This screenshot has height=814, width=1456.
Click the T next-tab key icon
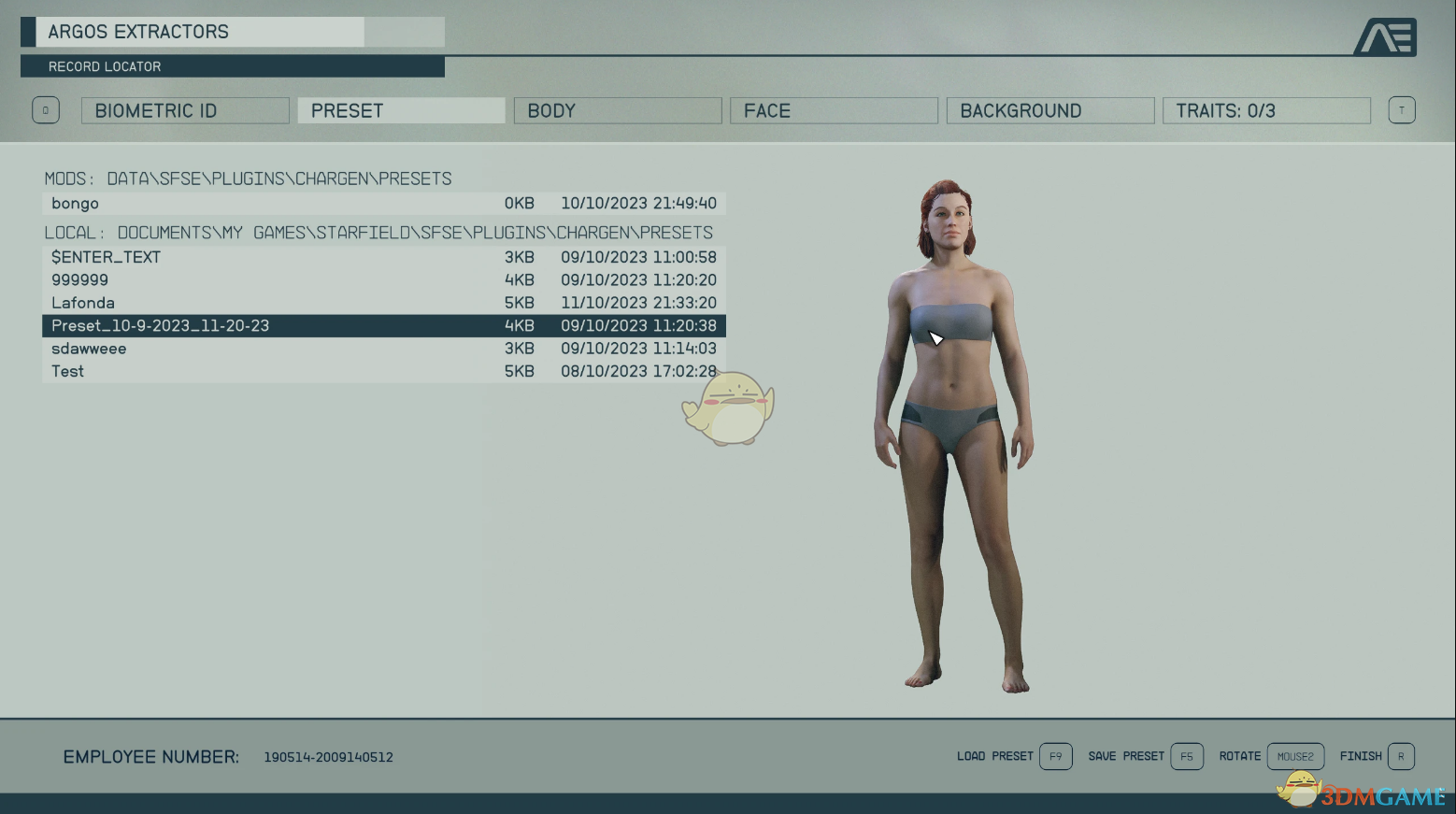pos(1401,110)
